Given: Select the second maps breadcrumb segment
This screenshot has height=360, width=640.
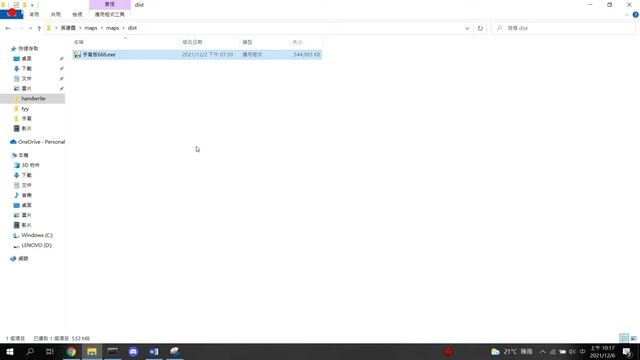Looking at the screenshot, I should 112,28.
